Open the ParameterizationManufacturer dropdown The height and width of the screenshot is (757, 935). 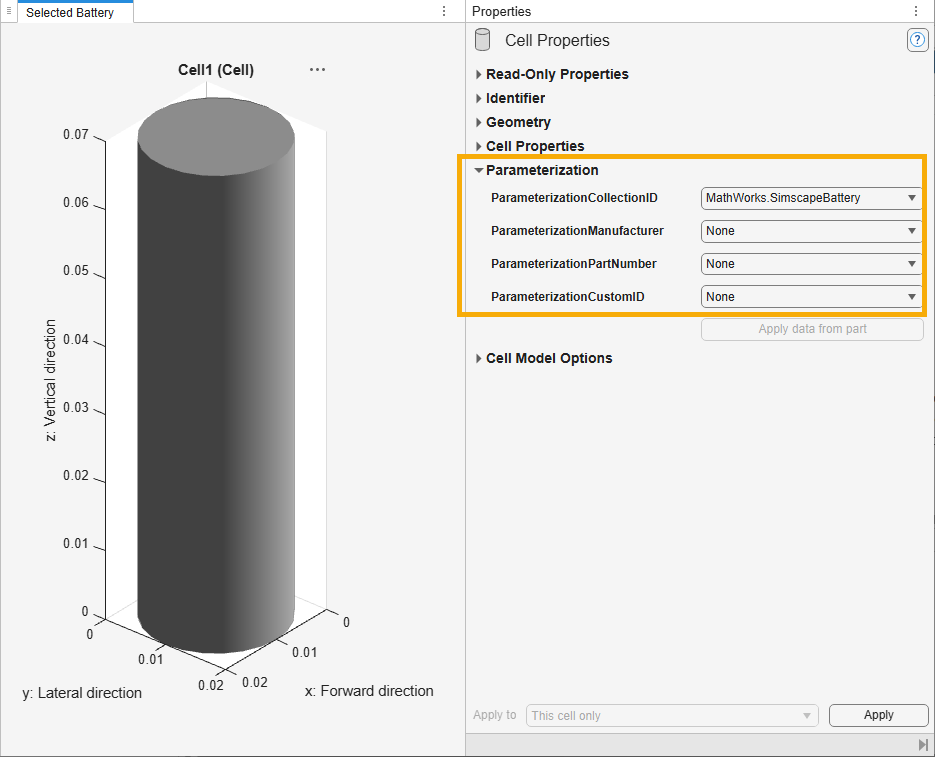812,231
